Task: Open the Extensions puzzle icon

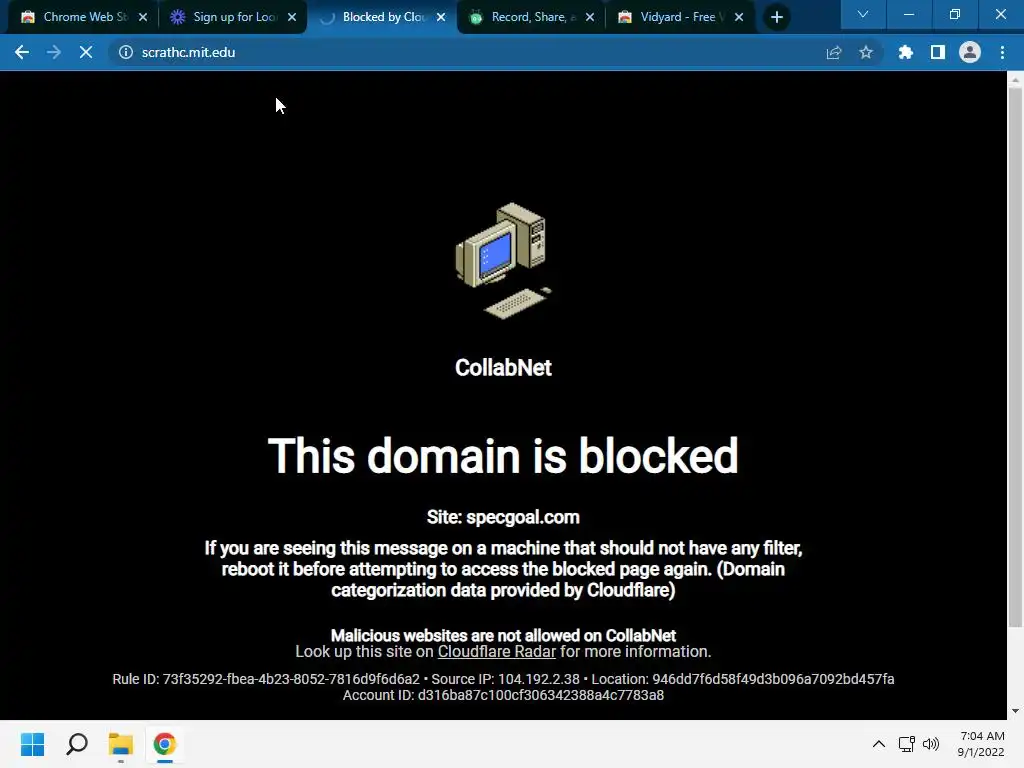Action: click(905, 52)
